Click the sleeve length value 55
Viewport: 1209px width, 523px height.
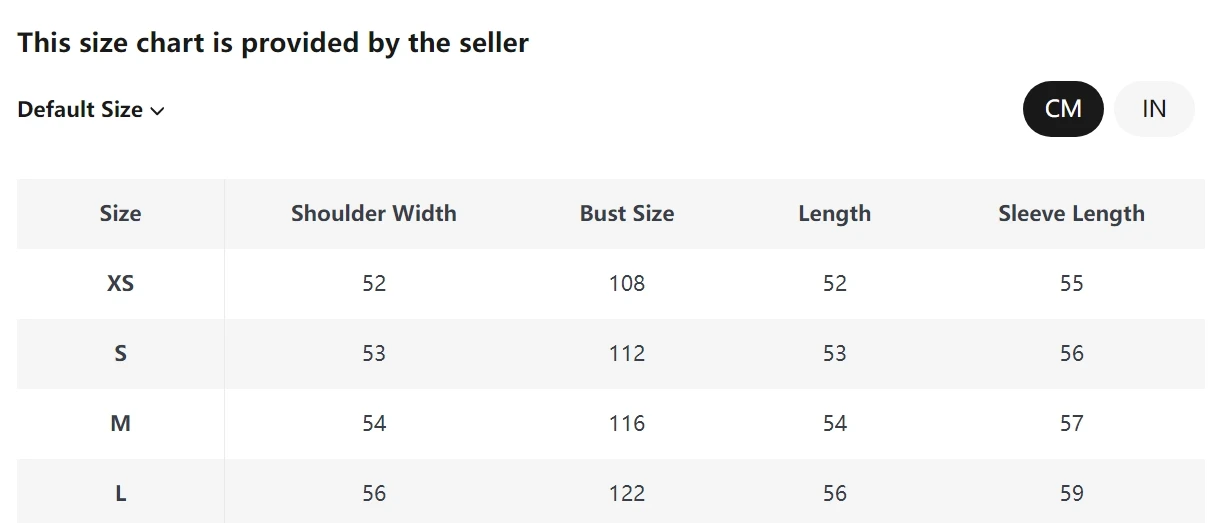[x=1072, y=283]
